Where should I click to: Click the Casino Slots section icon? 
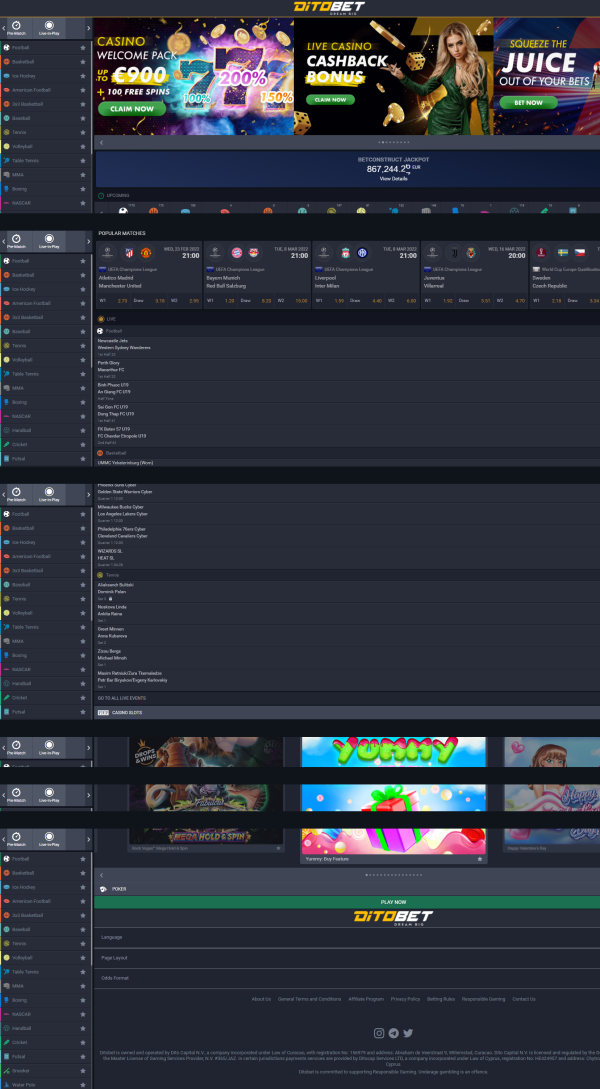(x=103, y=713)
